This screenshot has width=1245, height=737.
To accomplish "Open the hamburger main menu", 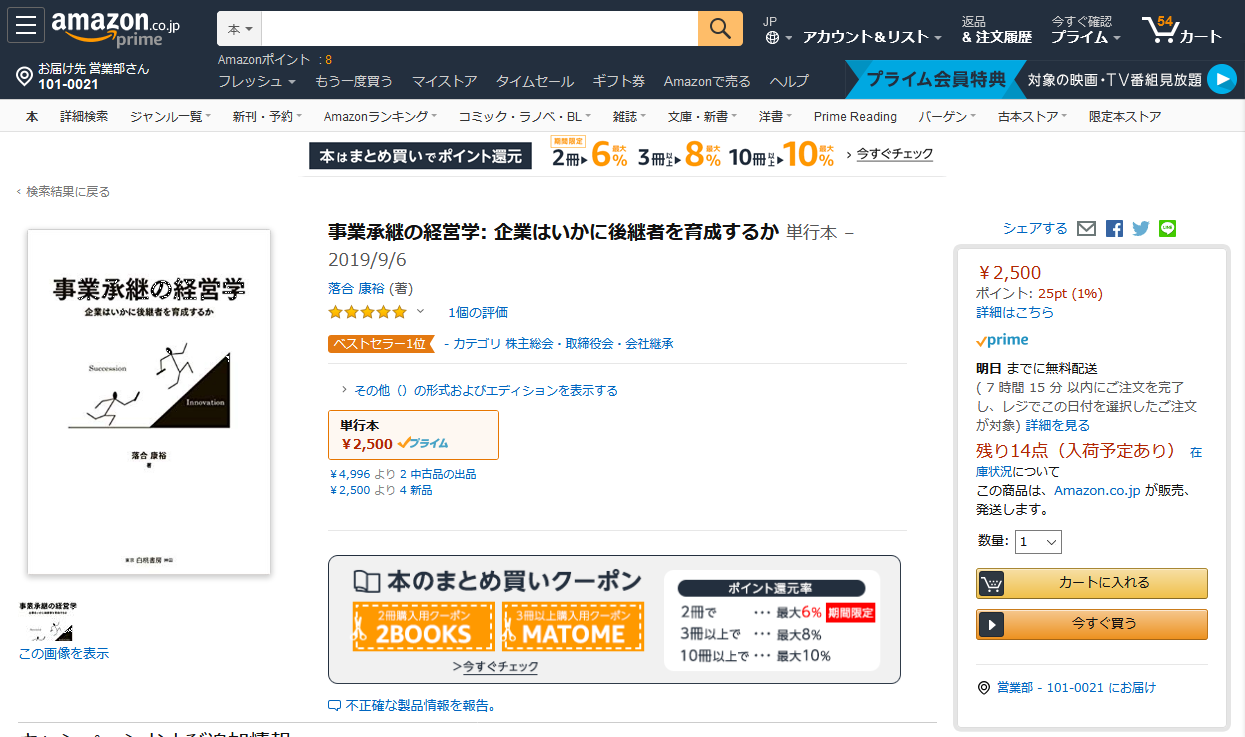I will [x=26, y=25].
